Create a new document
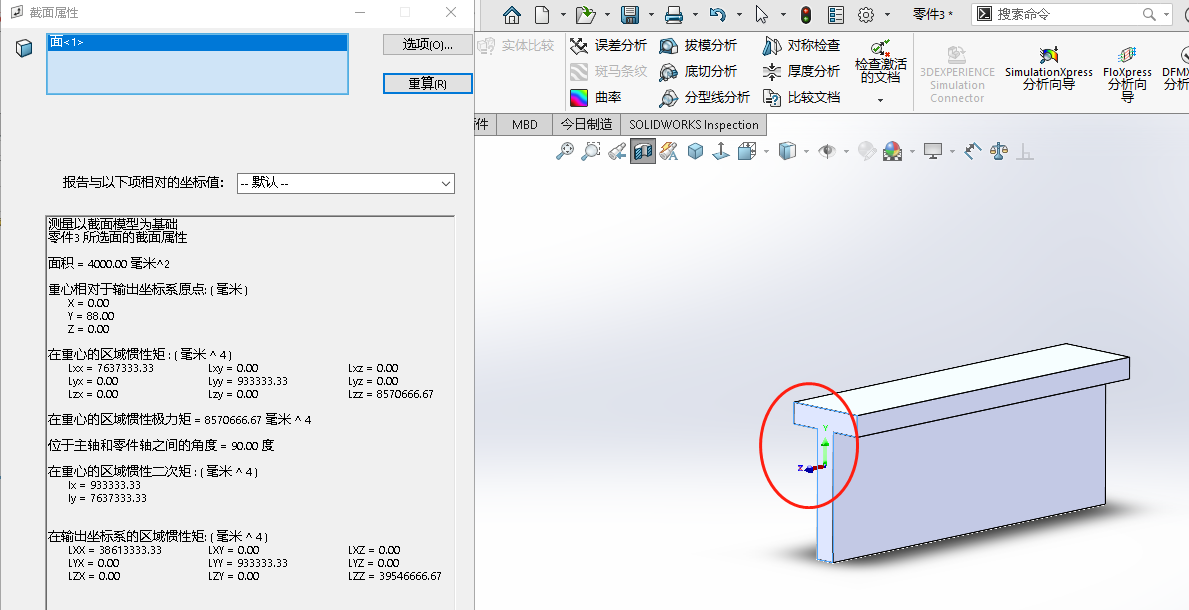This screenshot has height=610, width=1189. [541, 14]
